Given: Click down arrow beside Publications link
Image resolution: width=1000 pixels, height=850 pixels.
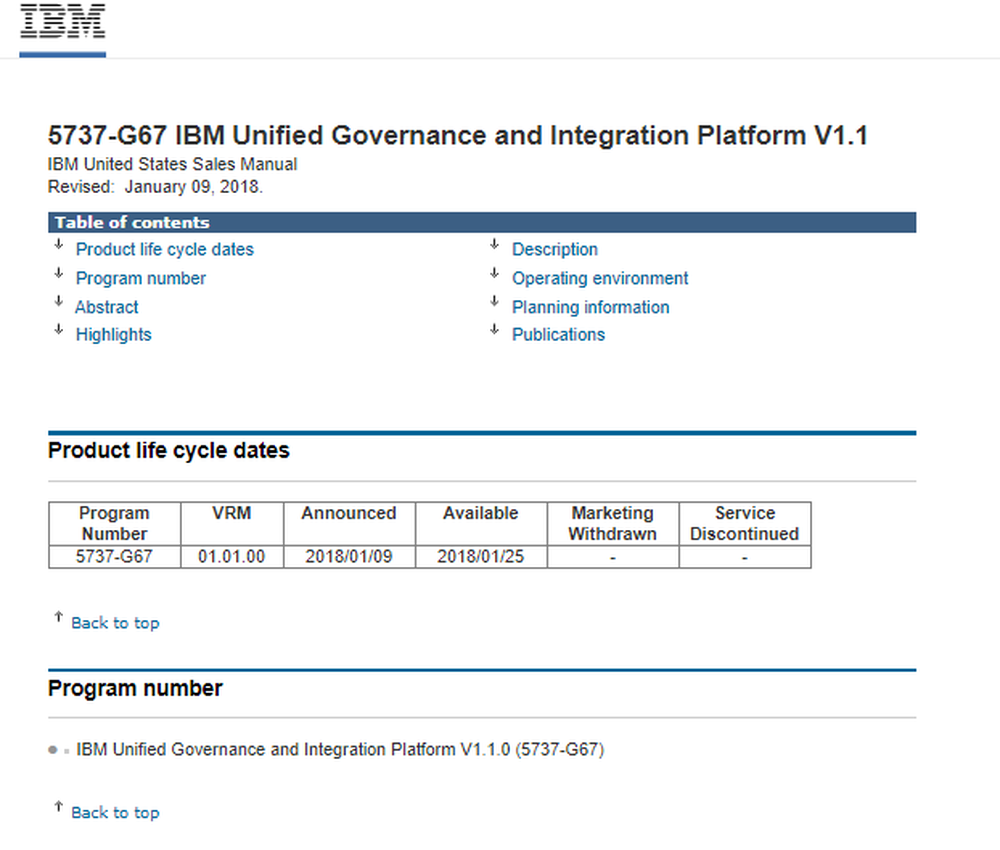Looking at the screenshot, I should (494, 329).
